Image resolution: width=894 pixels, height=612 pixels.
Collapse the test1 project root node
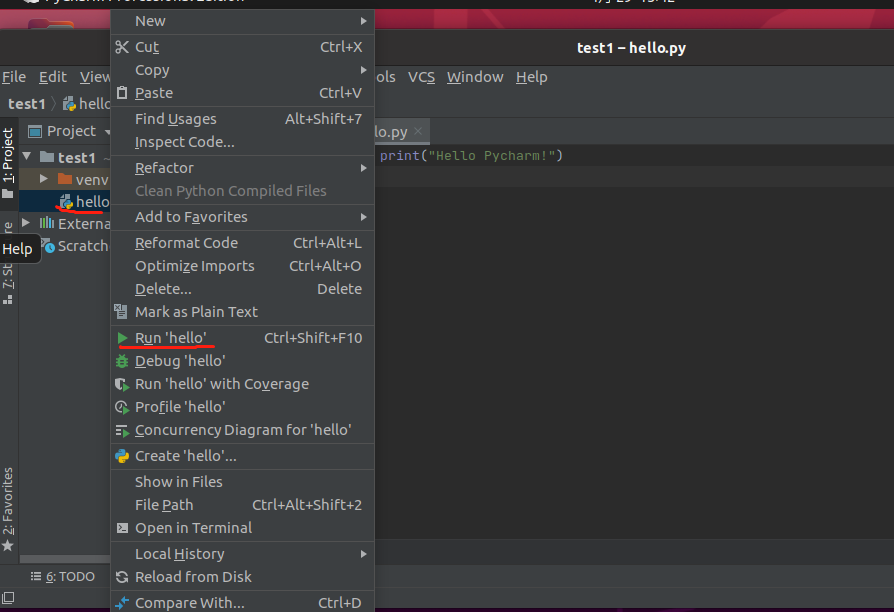click(x=27, y=156)
